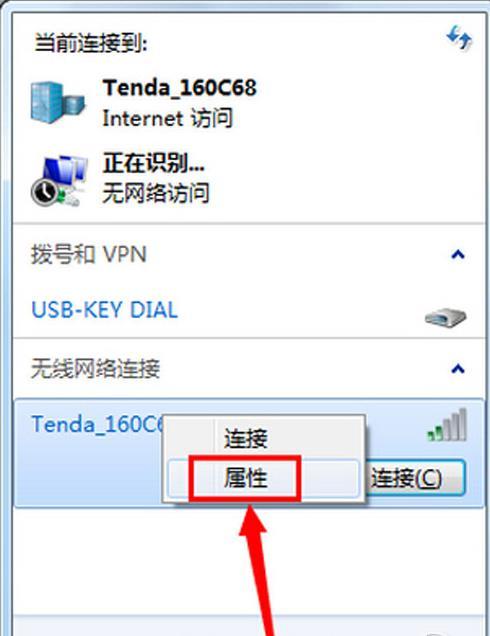The width and height of the screenshot is (490, 636).
Task: Click the empty area below the wireless list
Action: 249,562
